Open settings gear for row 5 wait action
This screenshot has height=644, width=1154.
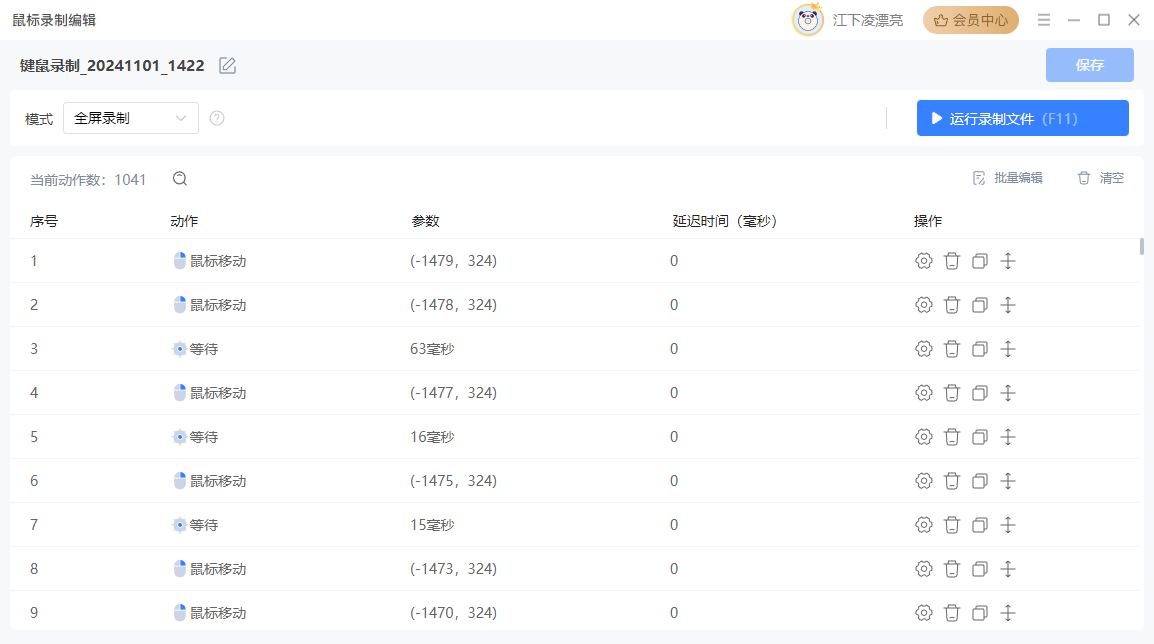(x=924, y=437)
